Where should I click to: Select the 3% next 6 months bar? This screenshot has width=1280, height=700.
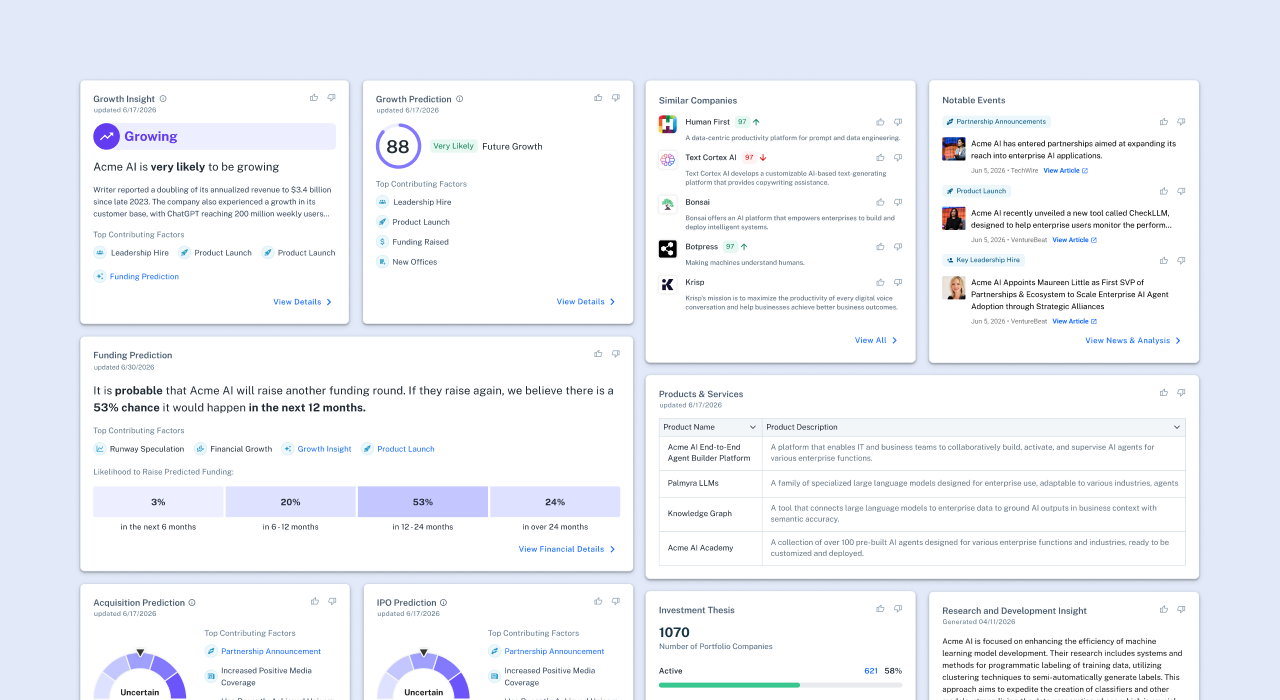point(158,502)
